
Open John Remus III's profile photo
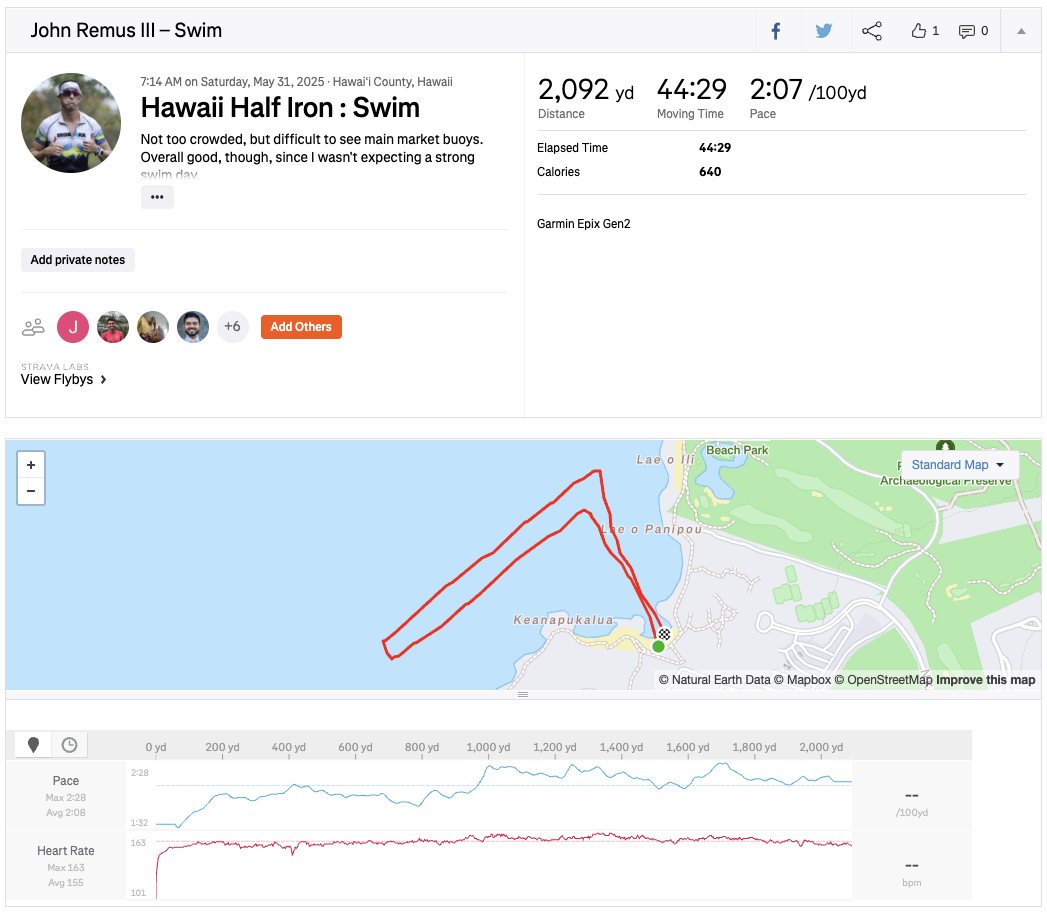point(71,123)
